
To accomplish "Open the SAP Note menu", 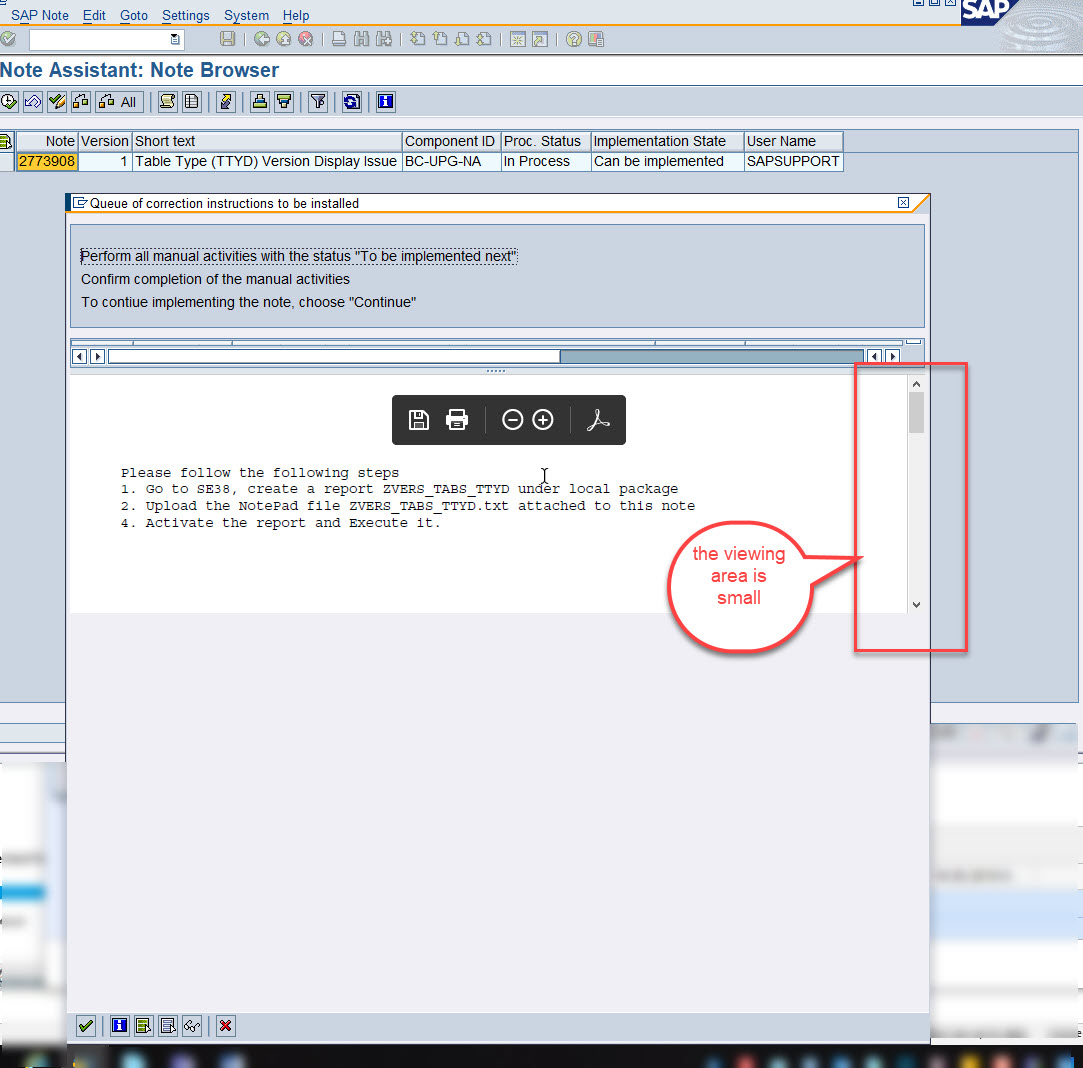I will point(39,15).
